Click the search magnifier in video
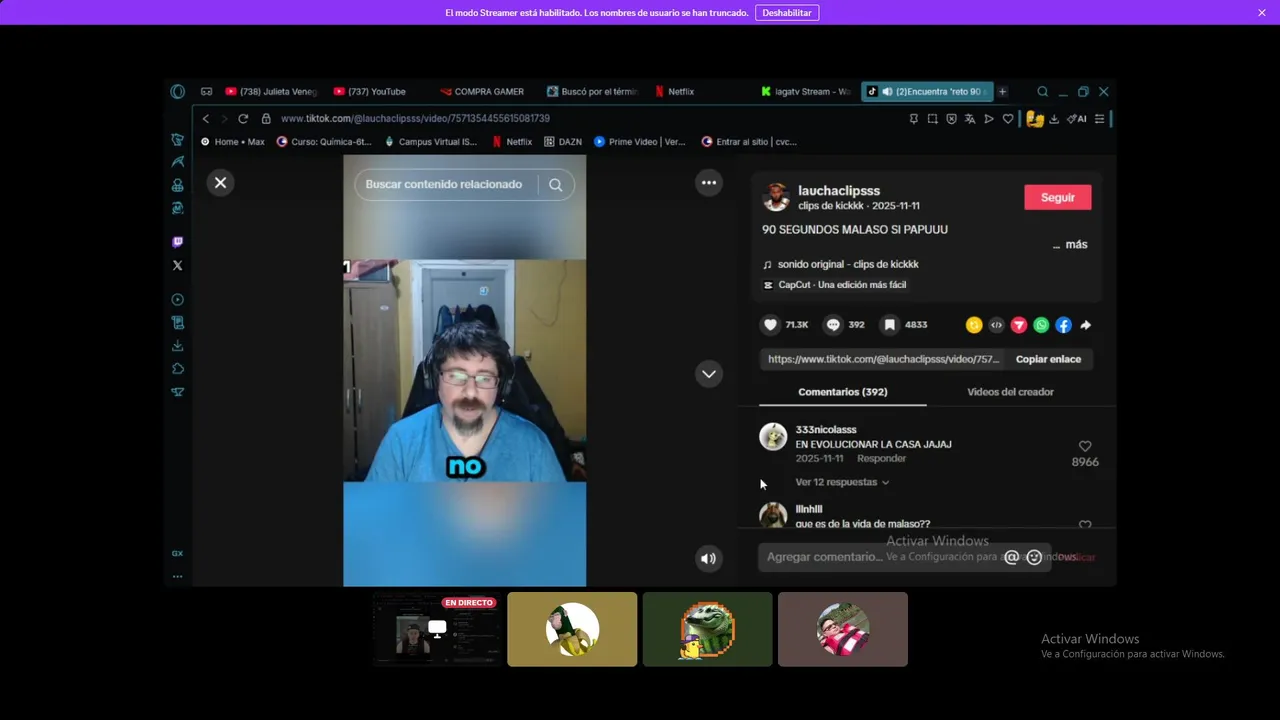 tap(556, 184)
